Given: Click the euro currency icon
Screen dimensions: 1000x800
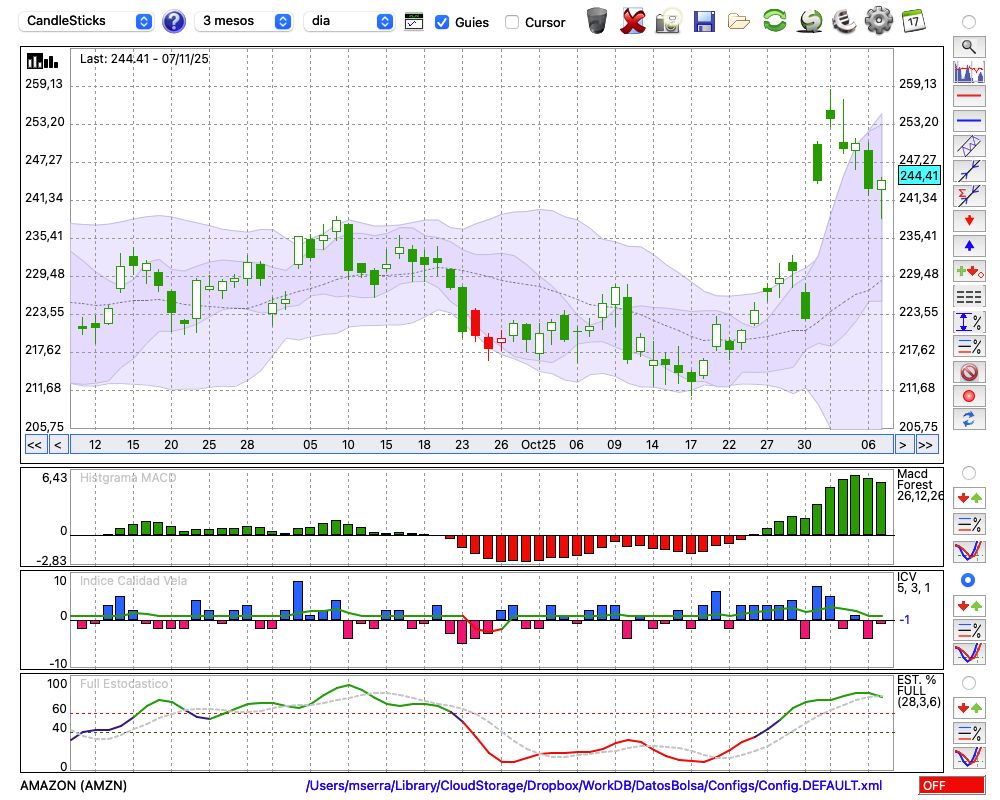Looking at the screenshot, I should (843, 20).
